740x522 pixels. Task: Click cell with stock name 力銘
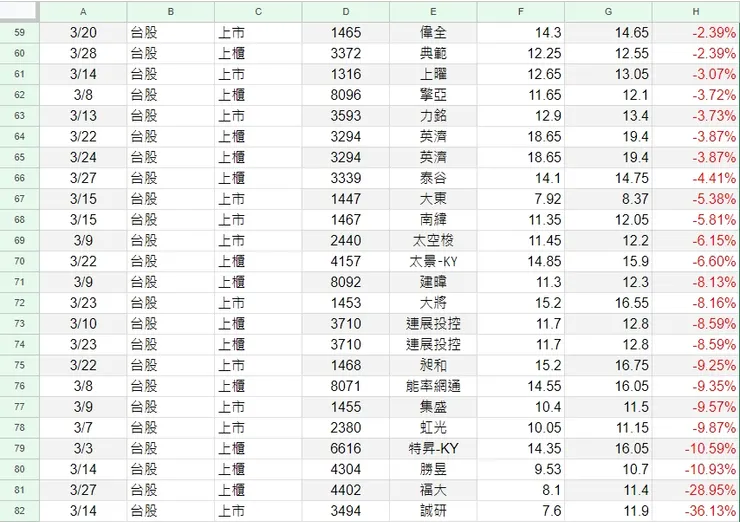pyautogui.click(x=433, y=116)
